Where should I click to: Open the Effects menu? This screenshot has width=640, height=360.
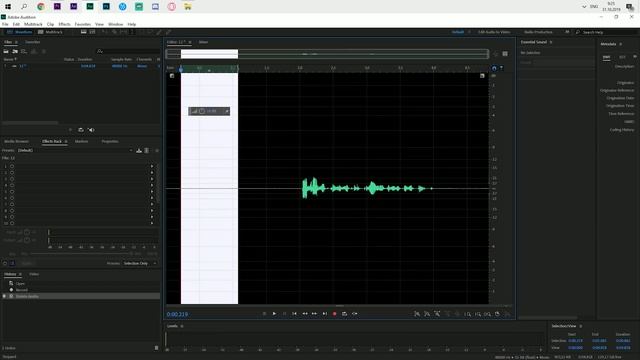pos(64,24)
